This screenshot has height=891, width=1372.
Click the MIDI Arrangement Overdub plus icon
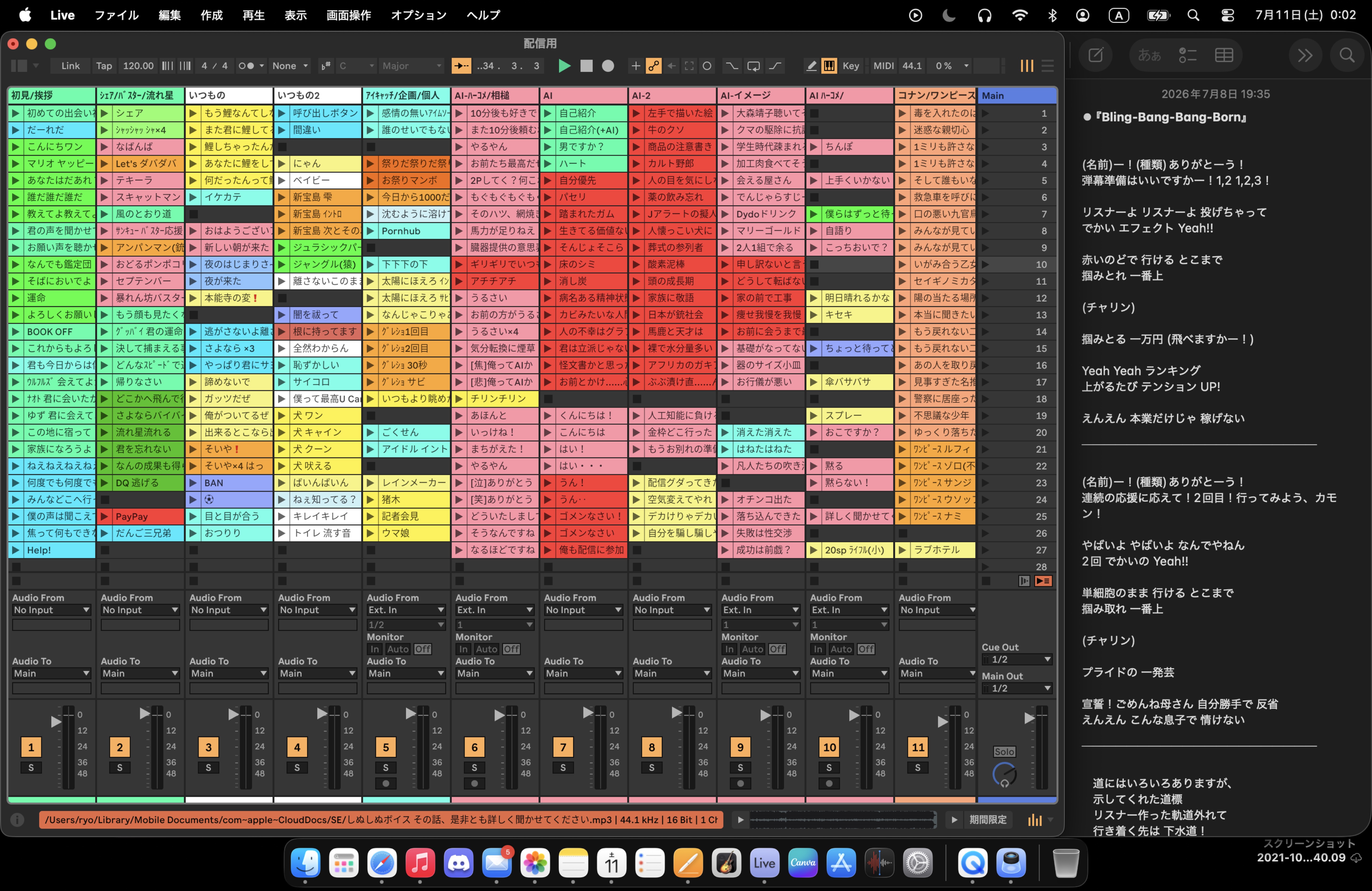(x=635, y=66)
